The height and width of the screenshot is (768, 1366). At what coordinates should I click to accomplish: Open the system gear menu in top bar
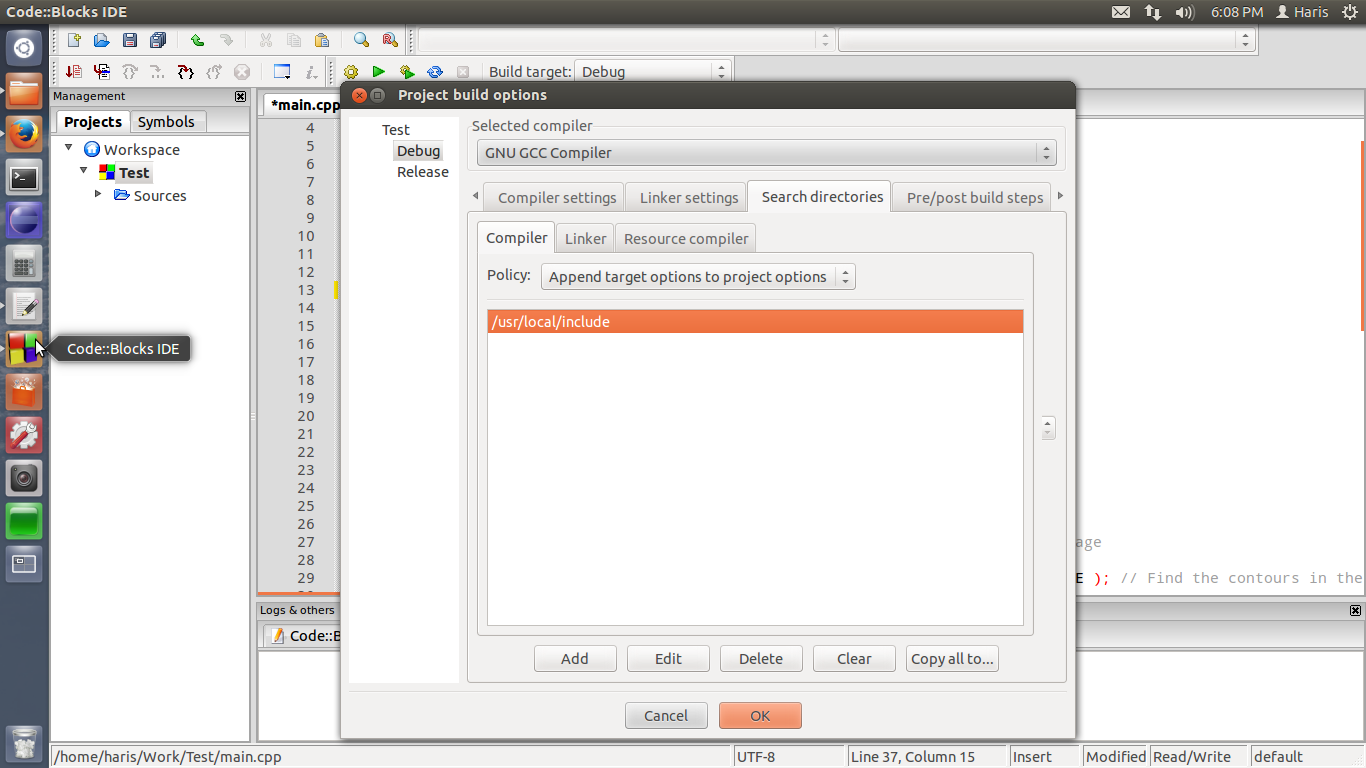tap(1349, 12)
